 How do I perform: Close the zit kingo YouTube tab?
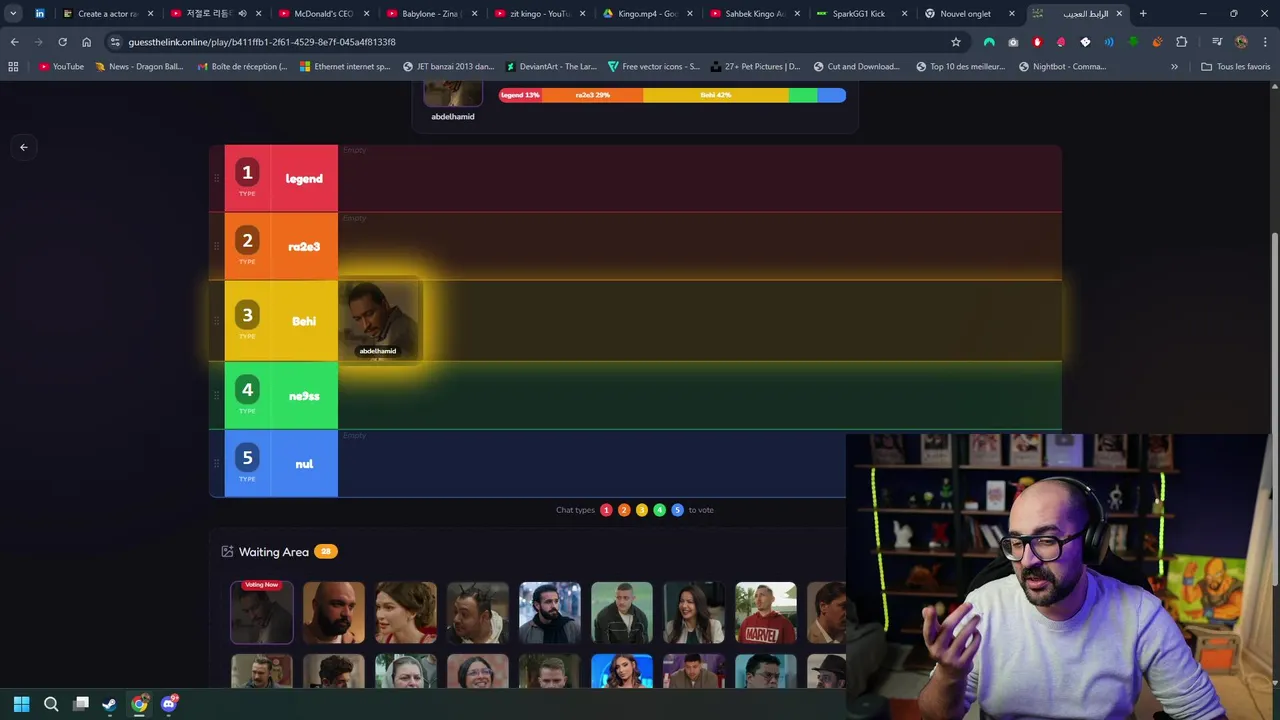(x=581, y=14)
